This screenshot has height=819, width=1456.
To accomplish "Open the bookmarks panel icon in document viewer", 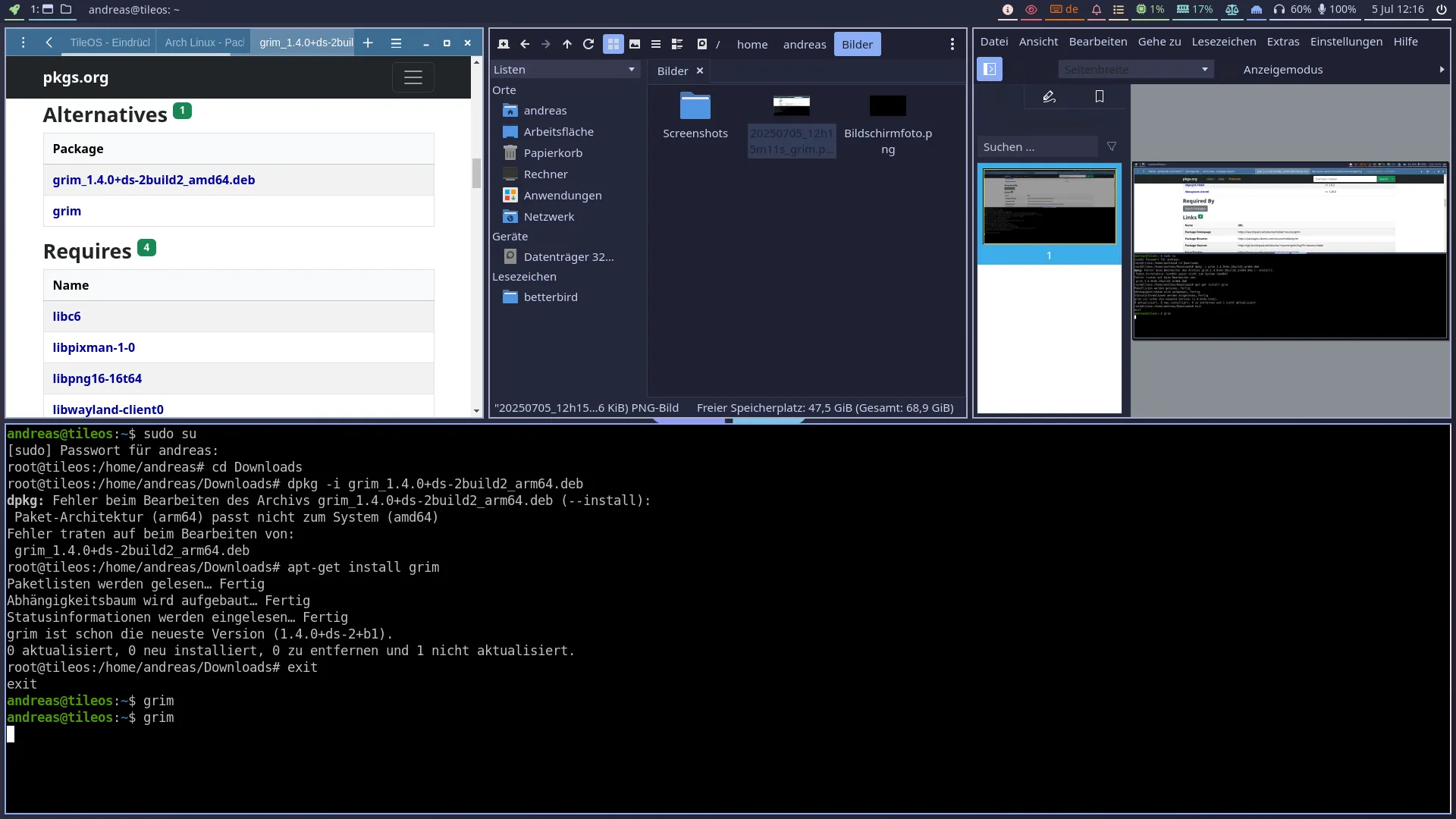I will pos(1100,96).
